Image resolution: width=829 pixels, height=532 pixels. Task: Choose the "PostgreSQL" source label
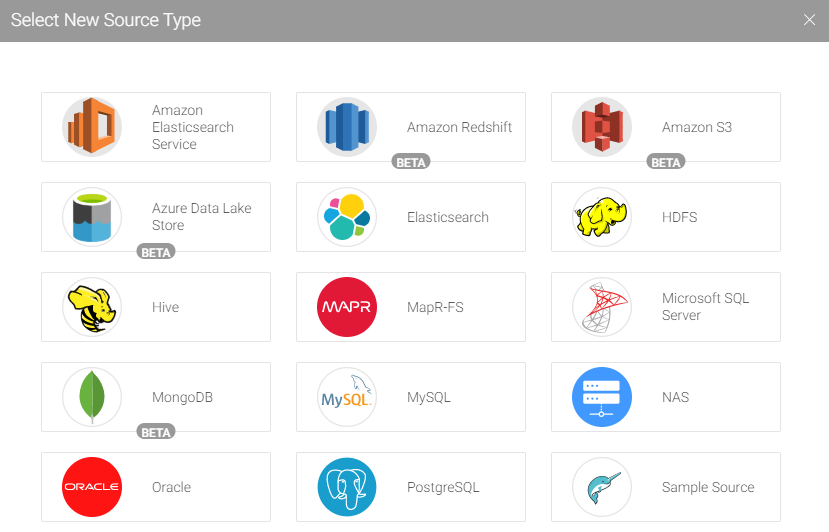[443, 487]
